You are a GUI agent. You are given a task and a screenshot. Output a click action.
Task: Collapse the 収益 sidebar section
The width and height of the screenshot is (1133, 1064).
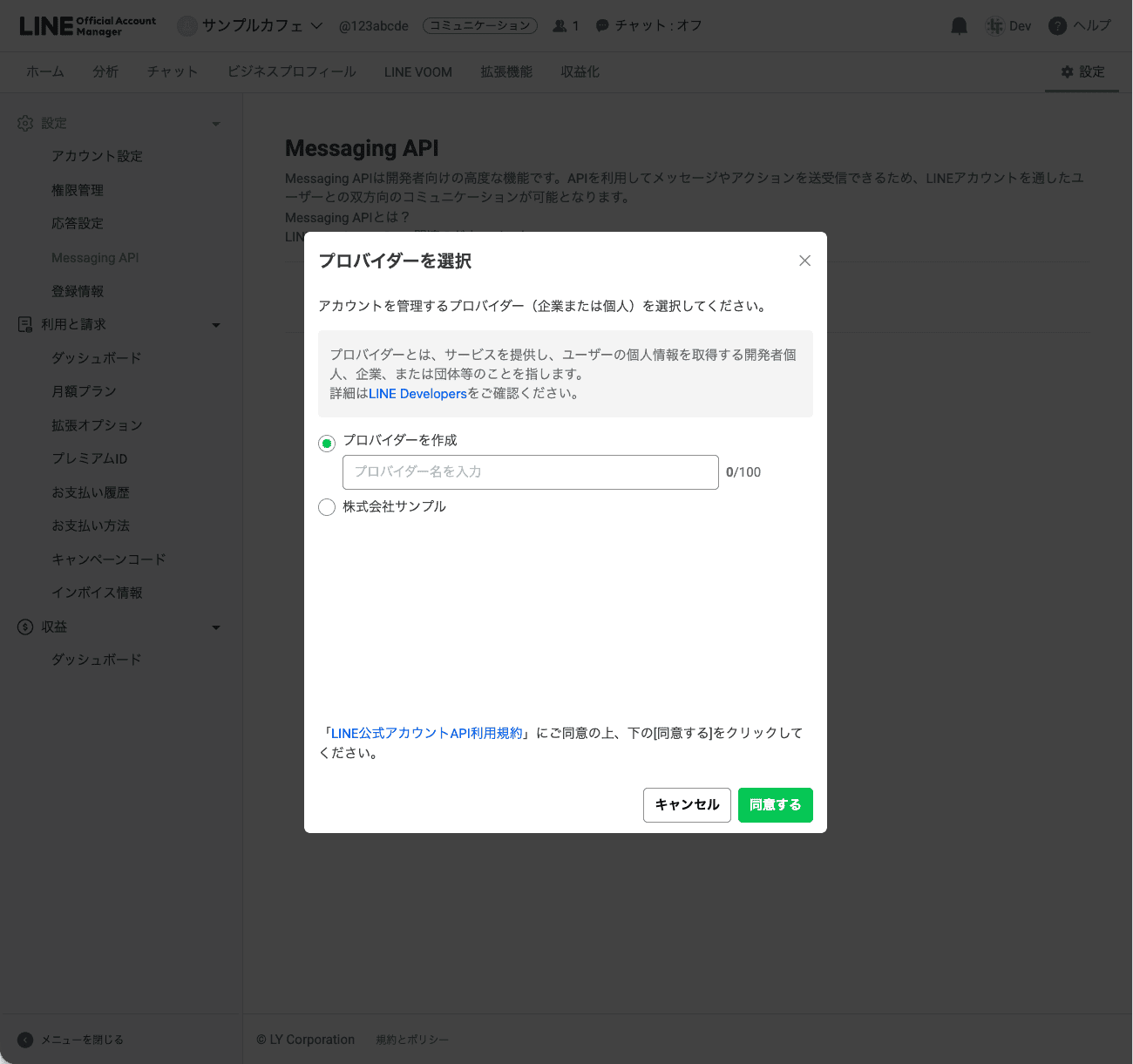click(216, 627)
